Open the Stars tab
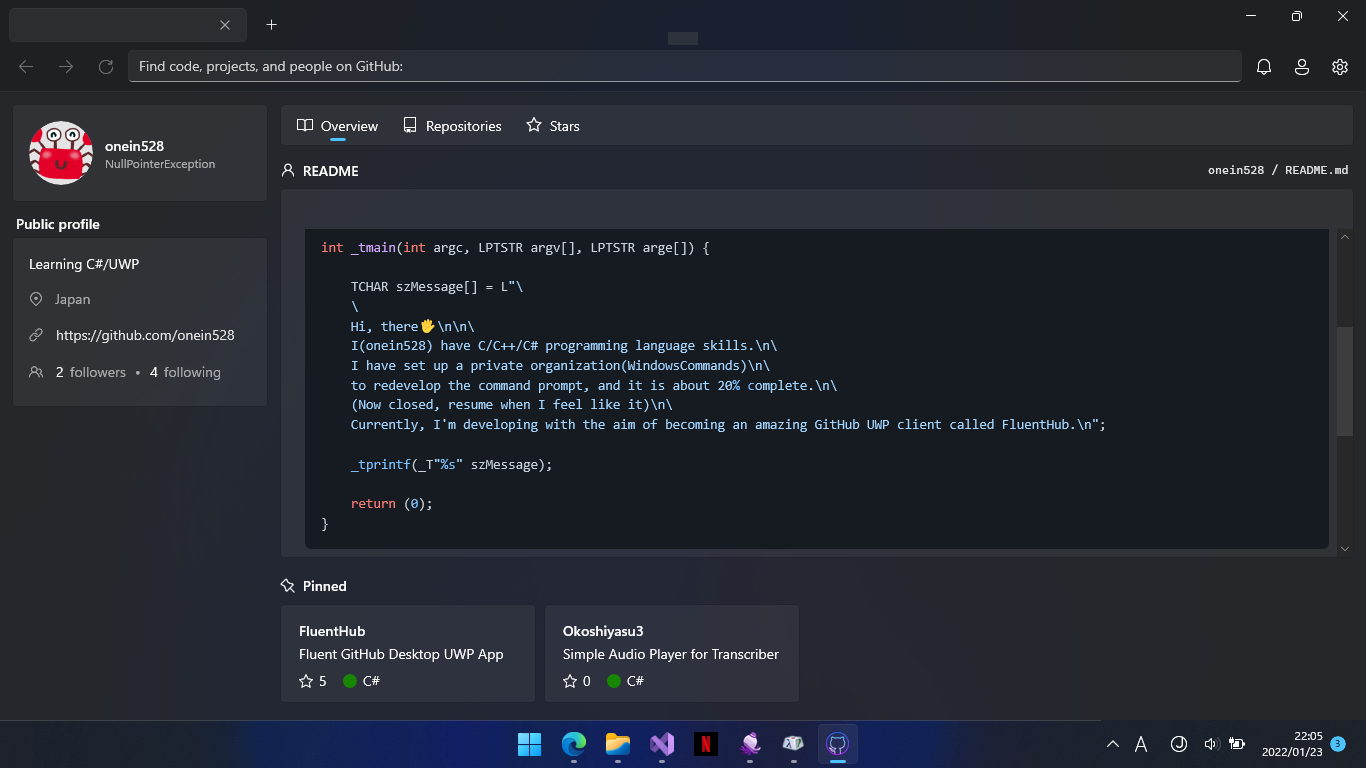The width and height of the screenshot is (1366, 768). tap(553, 125)
